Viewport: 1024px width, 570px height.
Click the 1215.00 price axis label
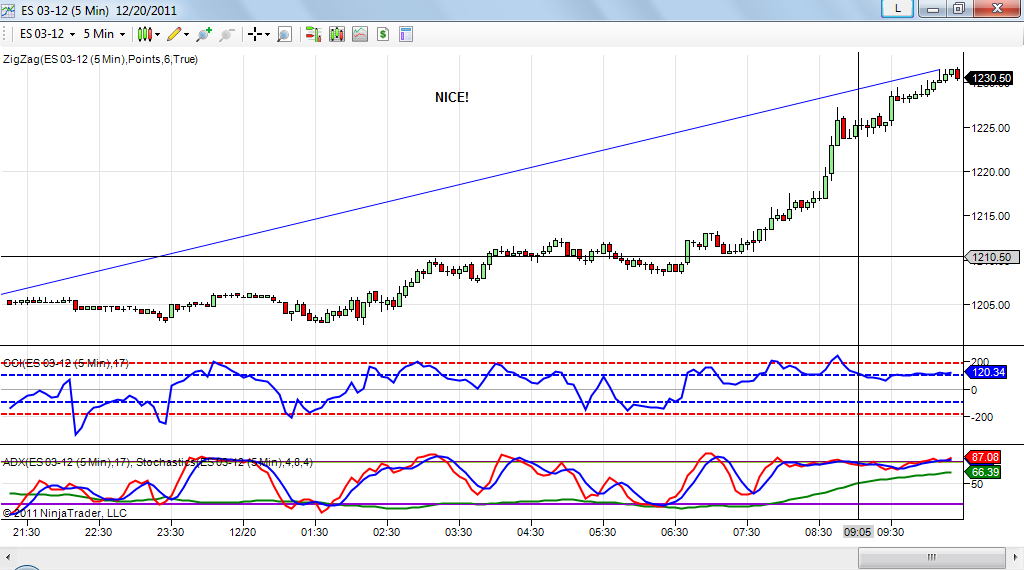(x=991, y=216)
